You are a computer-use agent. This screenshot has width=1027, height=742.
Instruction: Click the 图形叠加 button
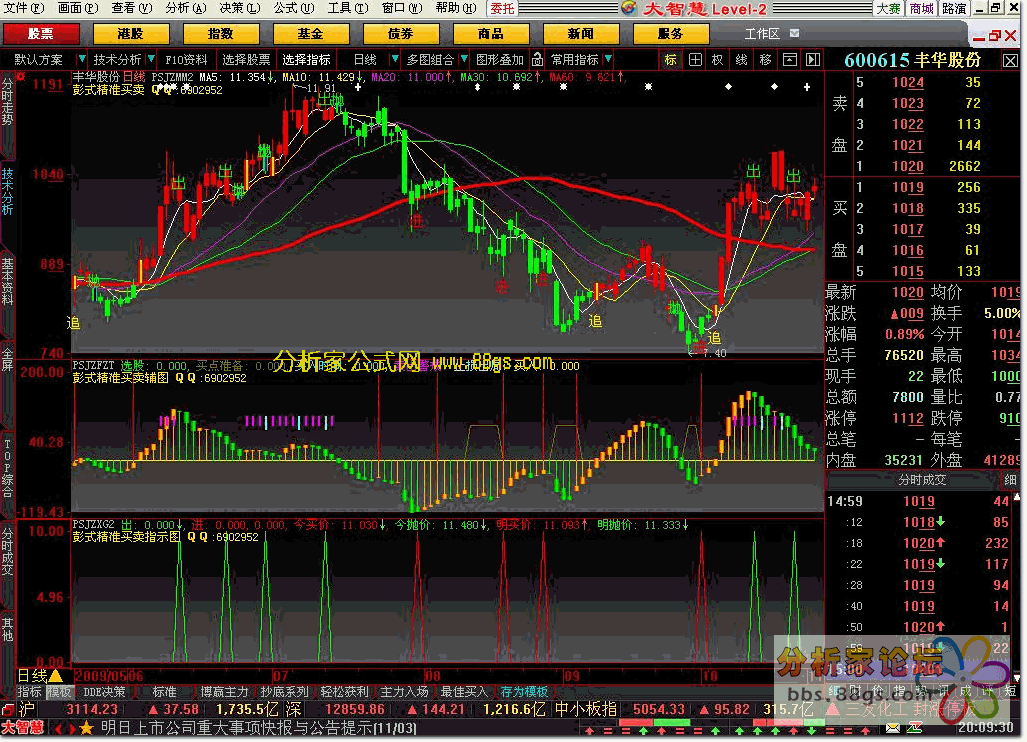point(500,60)
